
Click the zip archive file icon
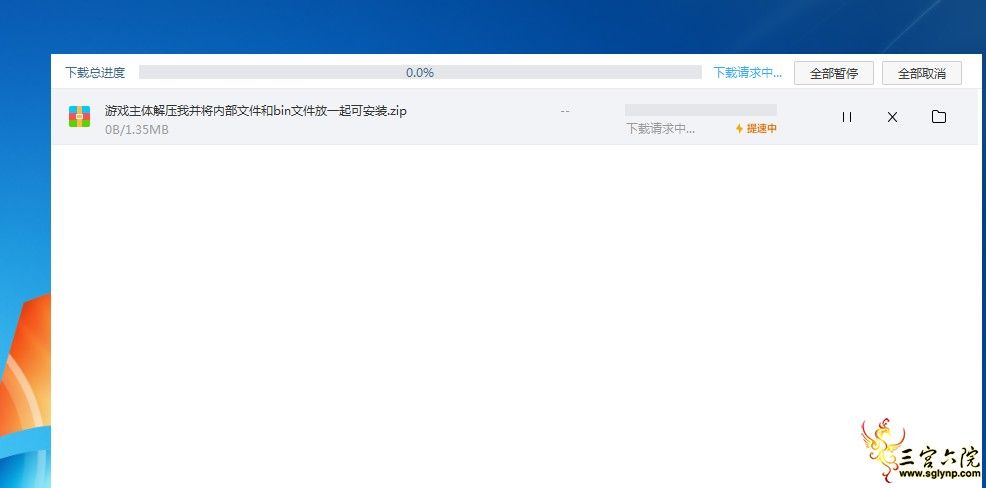80,116
